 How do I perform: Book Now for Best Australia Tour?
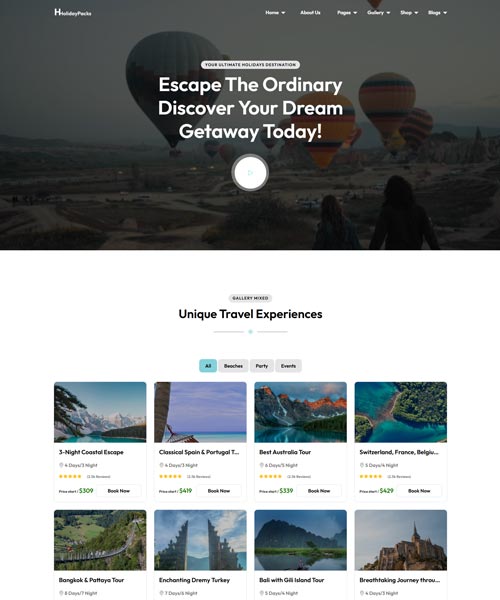coord(319,491)
